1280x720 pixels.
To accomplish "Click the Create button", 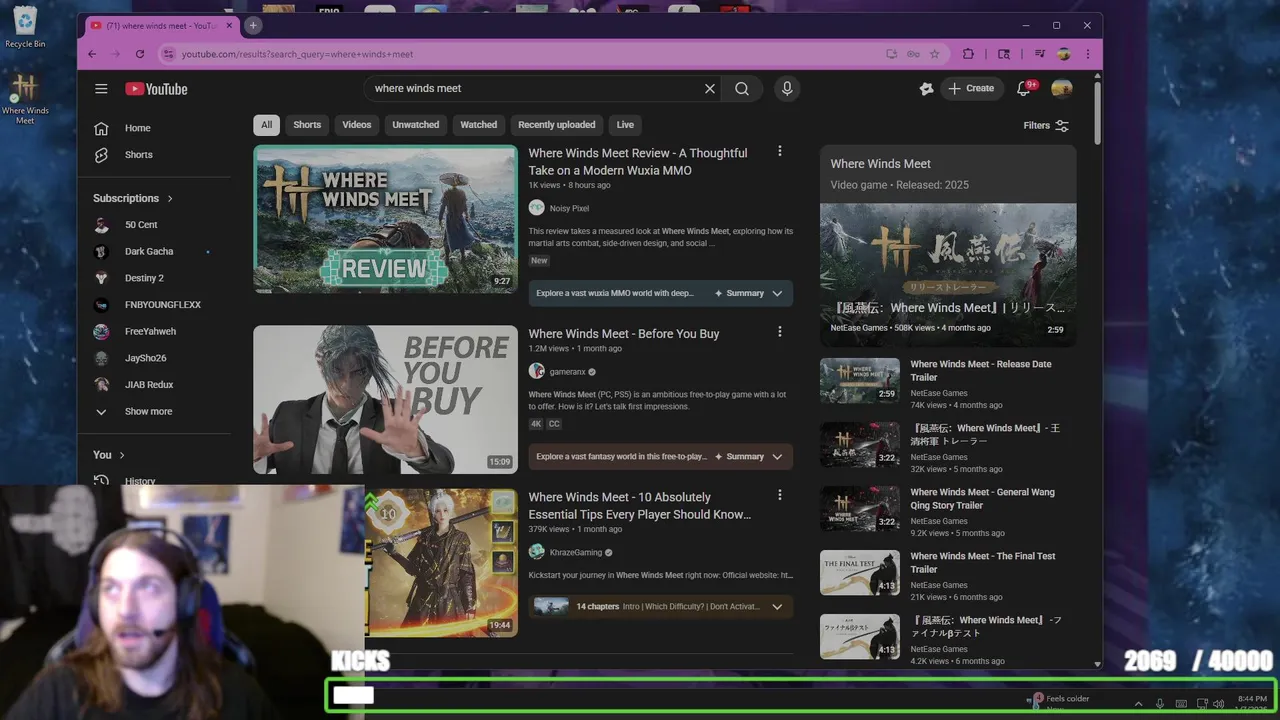I will (x=971, y=89).
